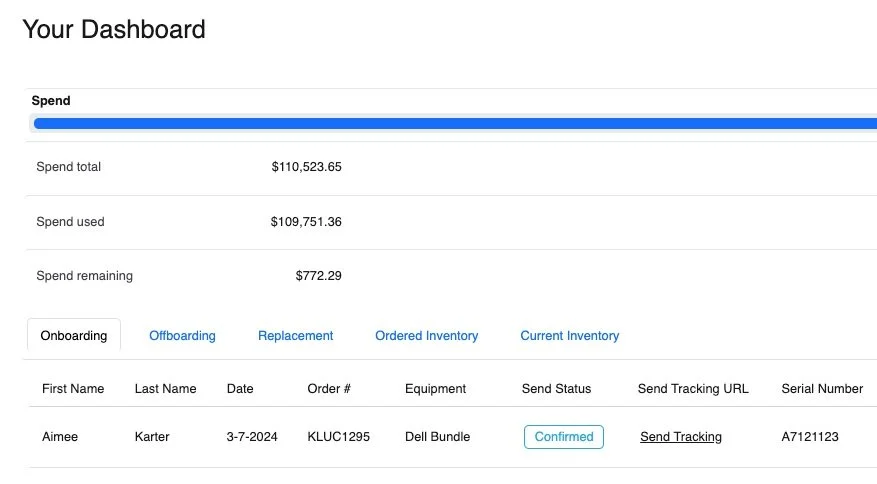
Task: Select the Replacement tab
Action: pyautogui.click(x=295, y=336)
